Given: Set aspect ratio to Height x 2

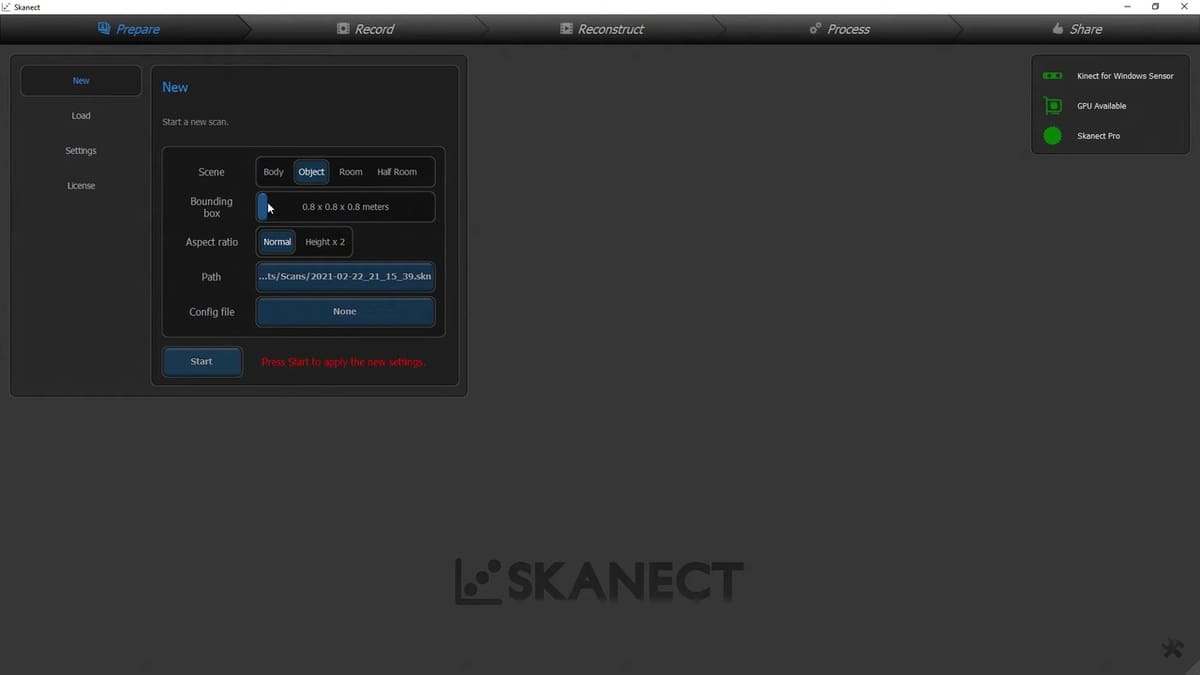Looking at the screenshot, I should [x=325, y=242].
